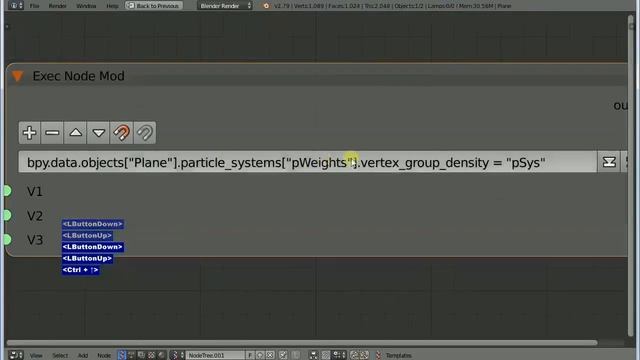Image resolution: width=640 pixels, height=360 pixels.
Task: Open the node editor type selector in bottom header
Action: click(16, 355)
